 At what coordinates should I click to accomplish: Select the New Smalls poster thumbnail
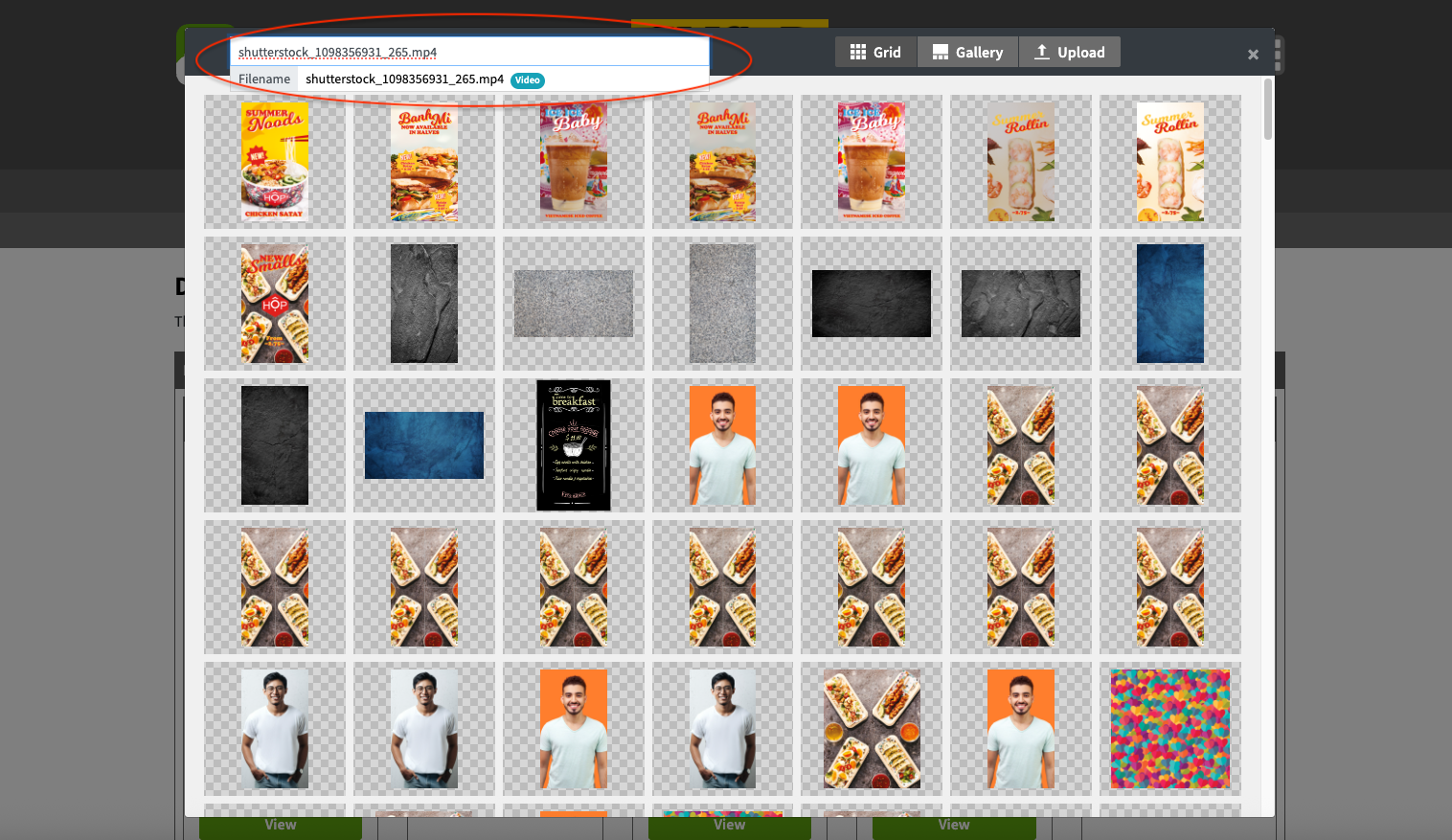click(x=275, y=304)
